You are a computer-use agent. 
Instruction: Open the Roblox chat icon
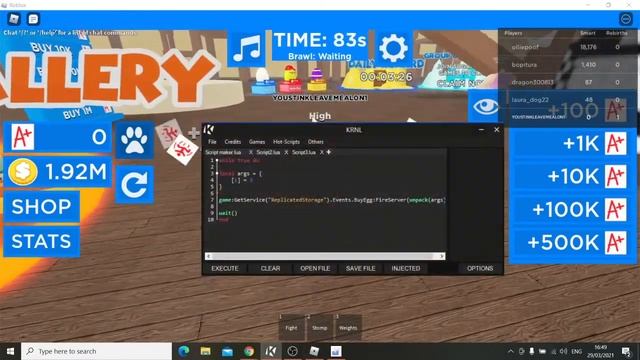33,19
